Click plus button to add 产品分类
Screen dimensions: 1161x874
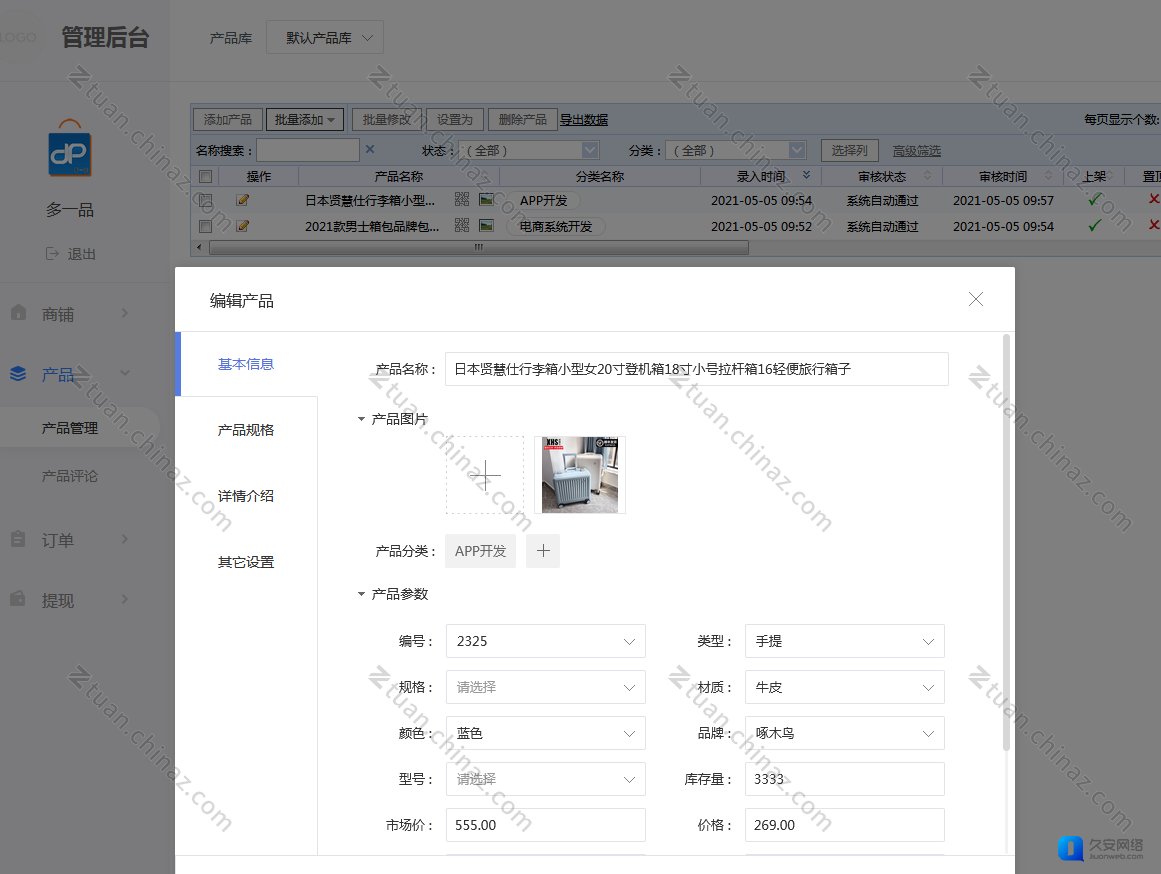(543, 550)
